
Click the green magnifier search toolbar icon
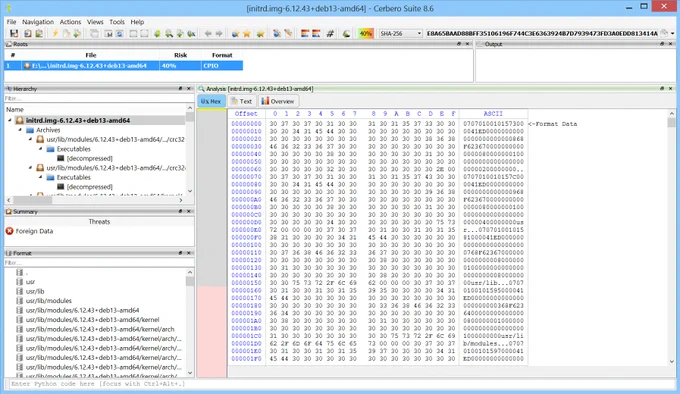coord(169,33)
